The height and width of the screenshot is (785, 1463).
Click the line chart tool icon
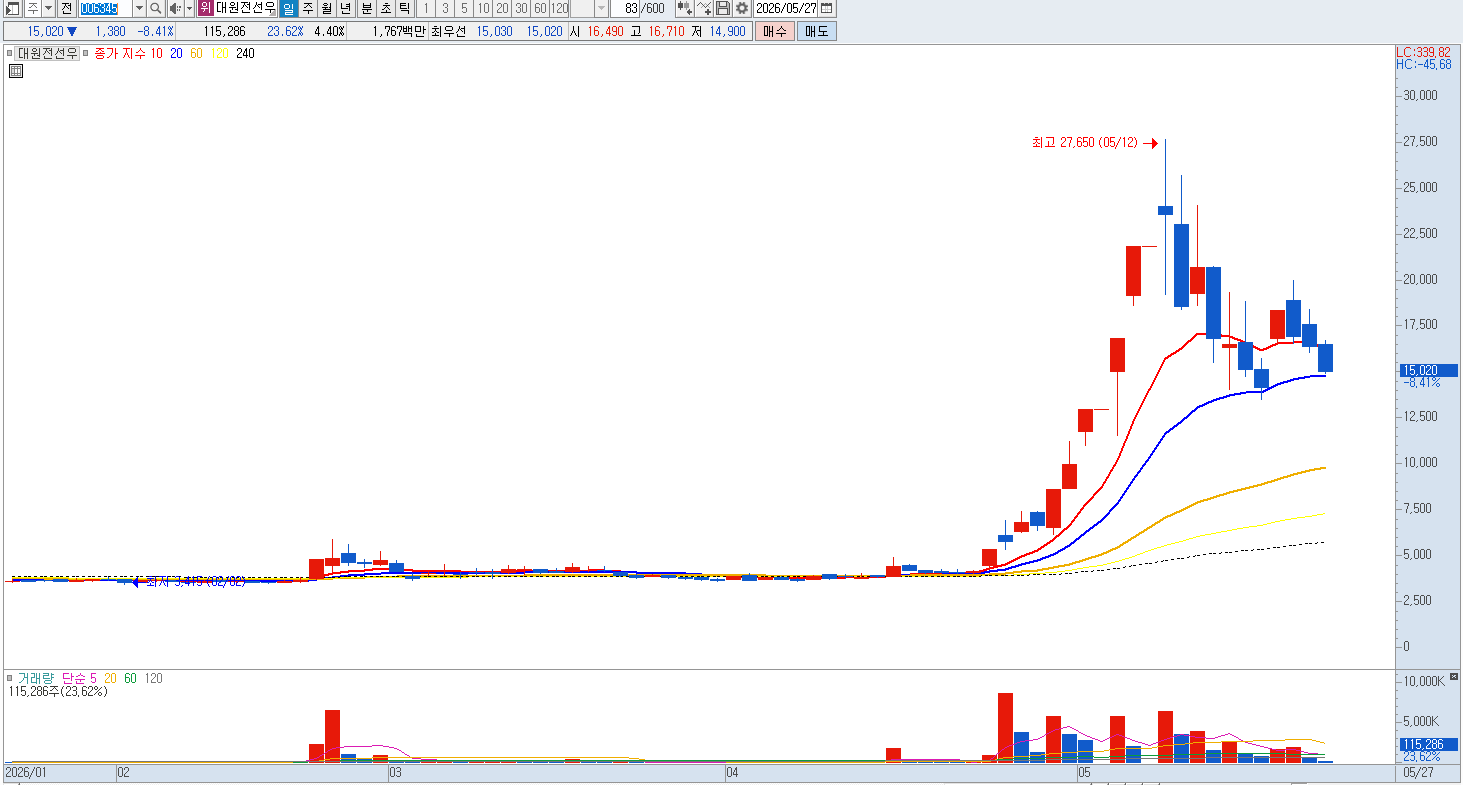[704, 8]
